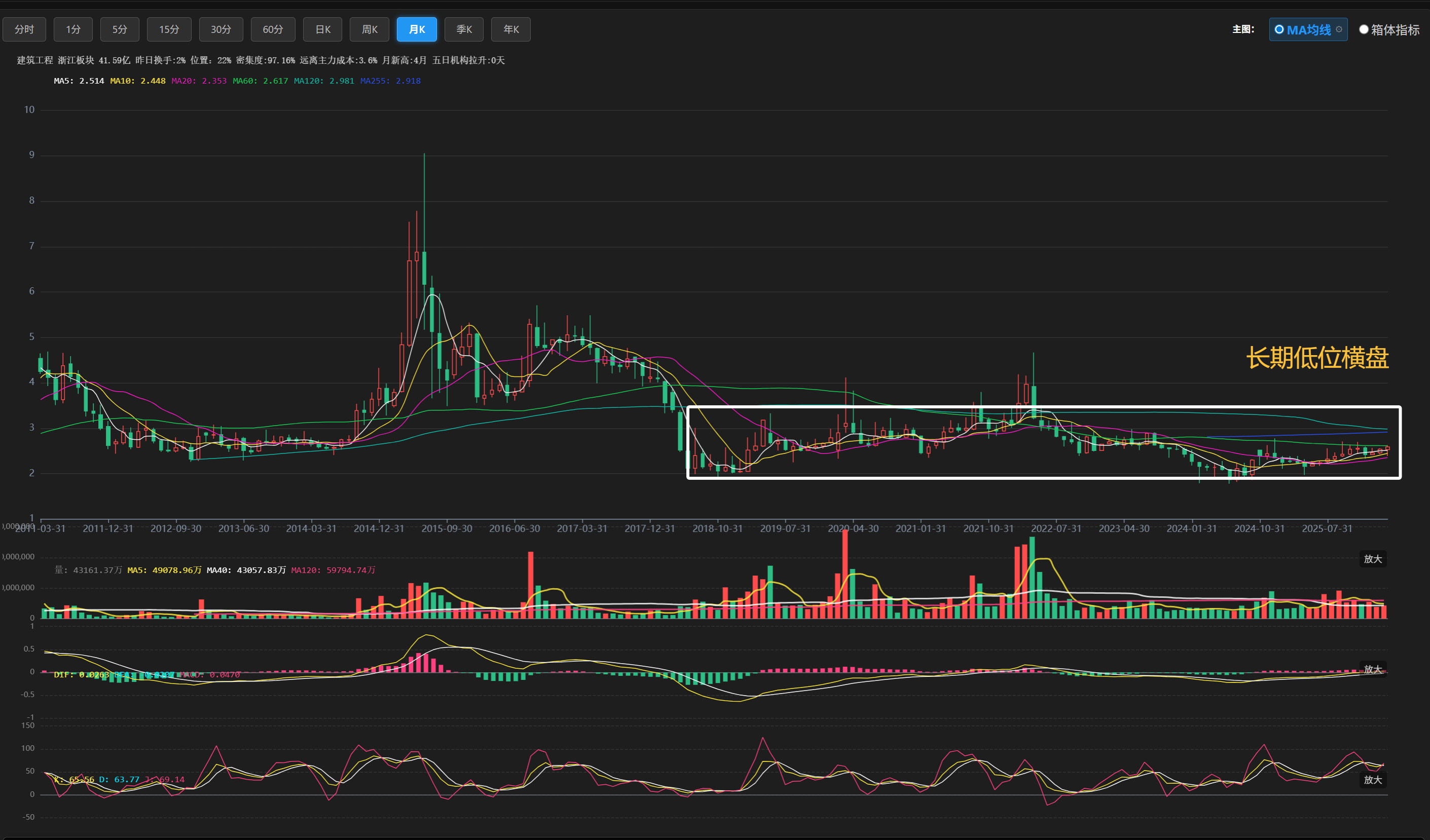Select the 5分 period button

(x=120, y=29)
